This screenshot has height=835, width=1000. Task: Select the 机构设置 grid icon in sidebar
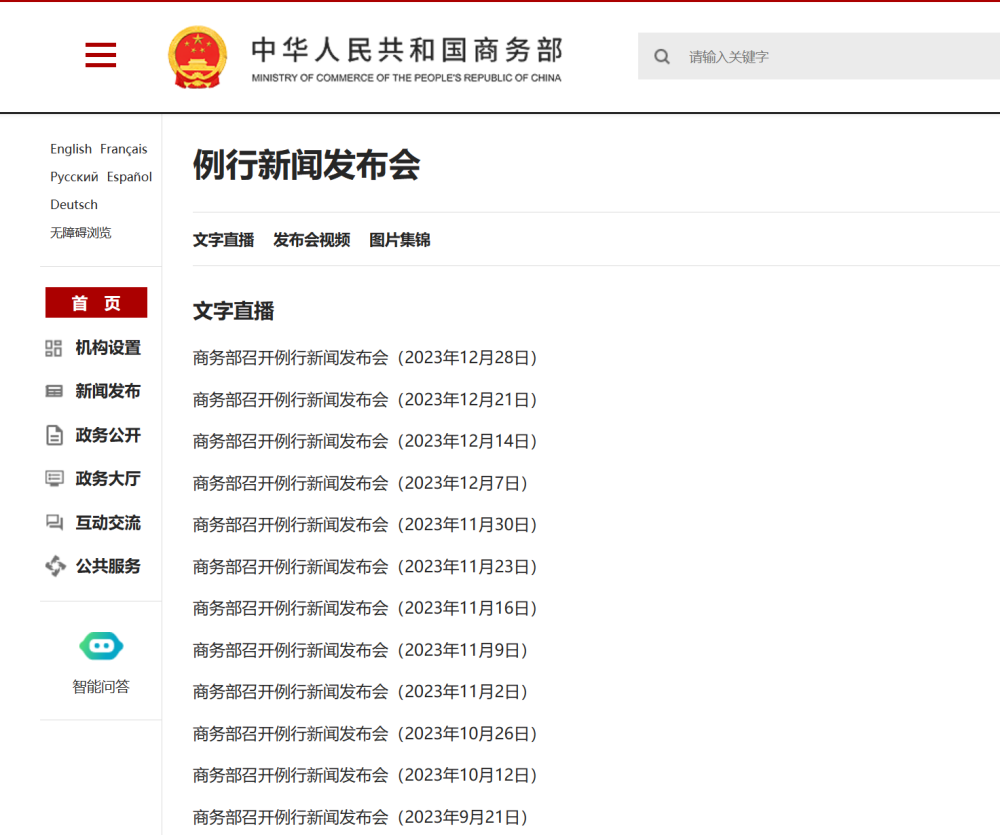click(55, 348)
